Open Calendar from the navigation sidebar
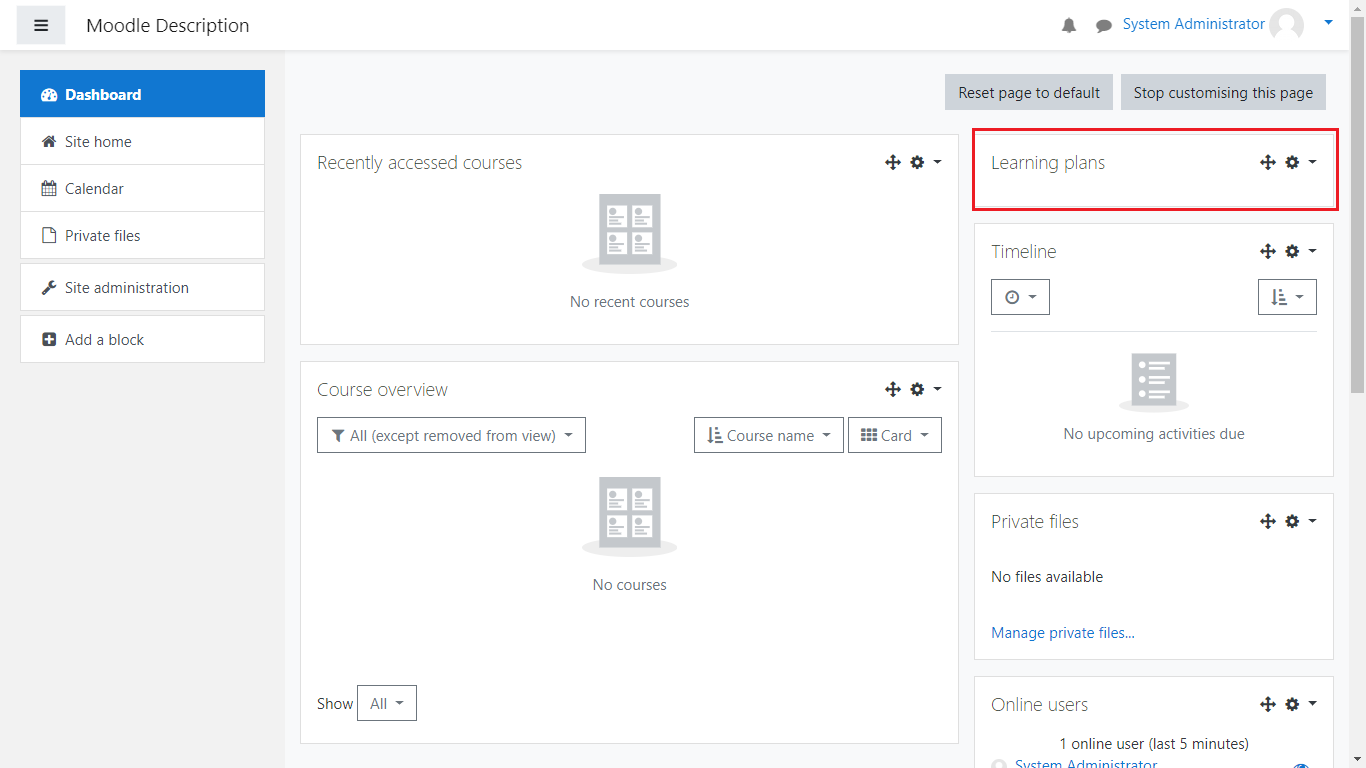 pyautogui.click(x=94, y=189)
